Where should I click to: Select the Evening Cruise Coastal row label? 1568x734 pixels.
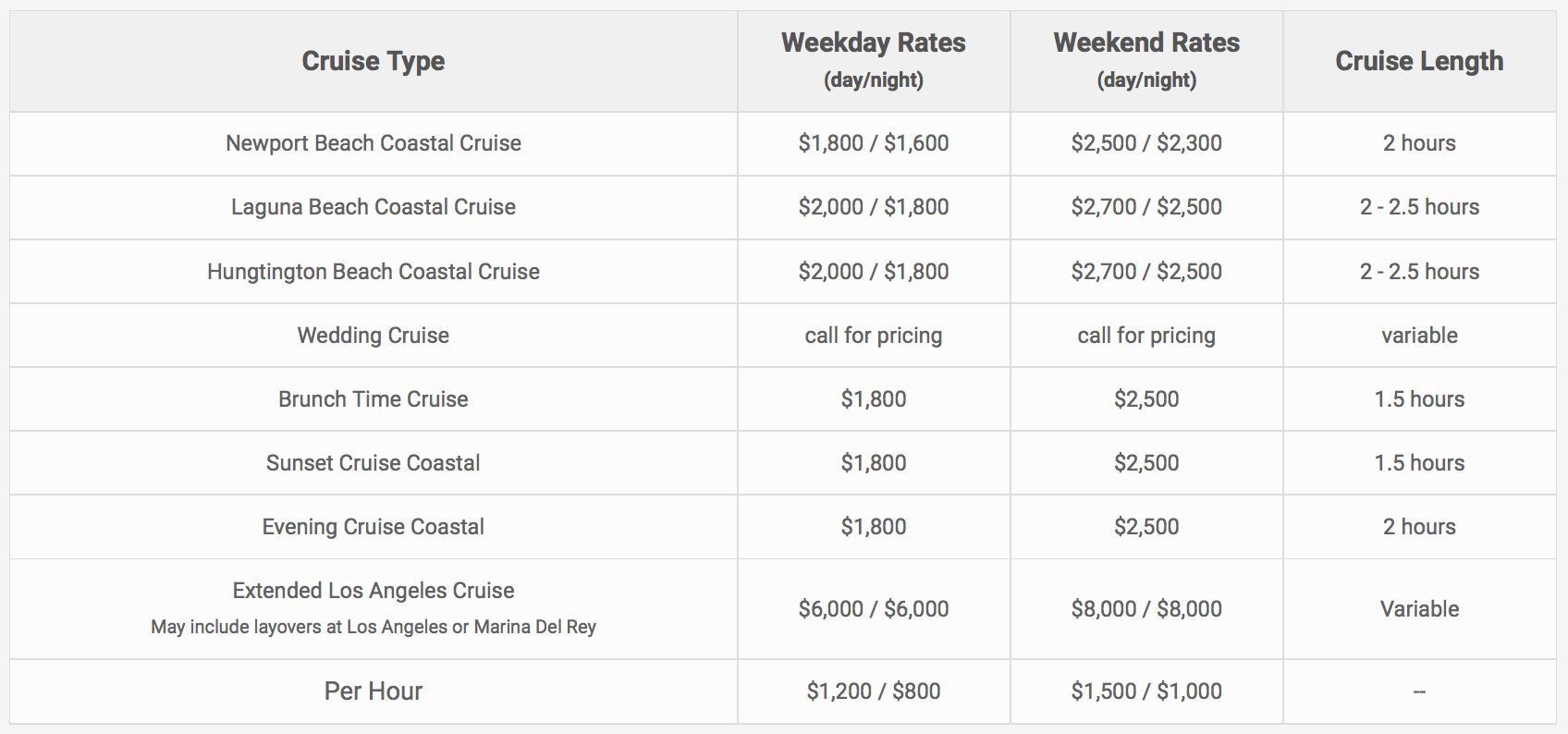[374, 527]
